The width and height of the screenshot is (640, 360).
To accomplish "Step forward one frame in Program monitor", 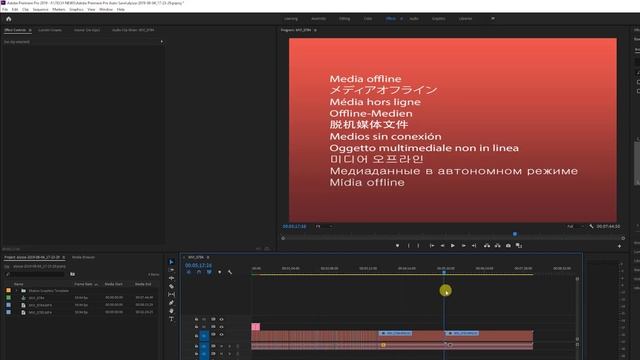I will (x=463, y=246).
